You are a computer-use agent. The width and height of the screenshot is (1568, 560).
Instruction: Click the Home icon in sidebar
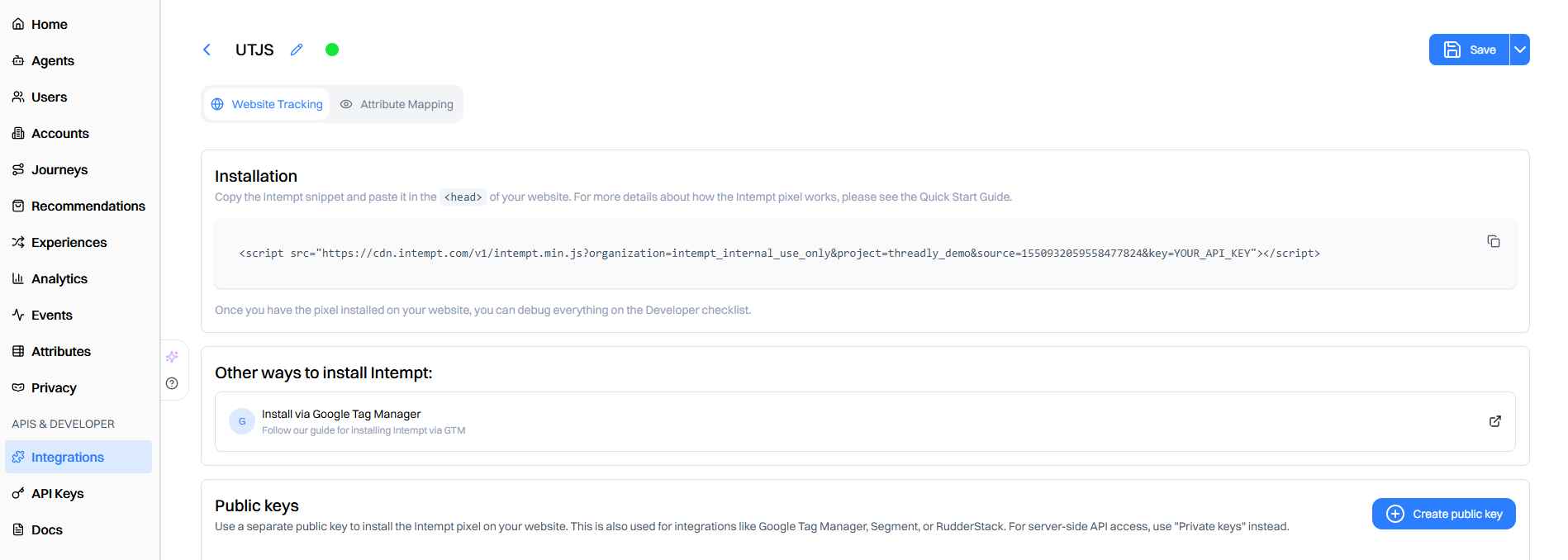18,24
